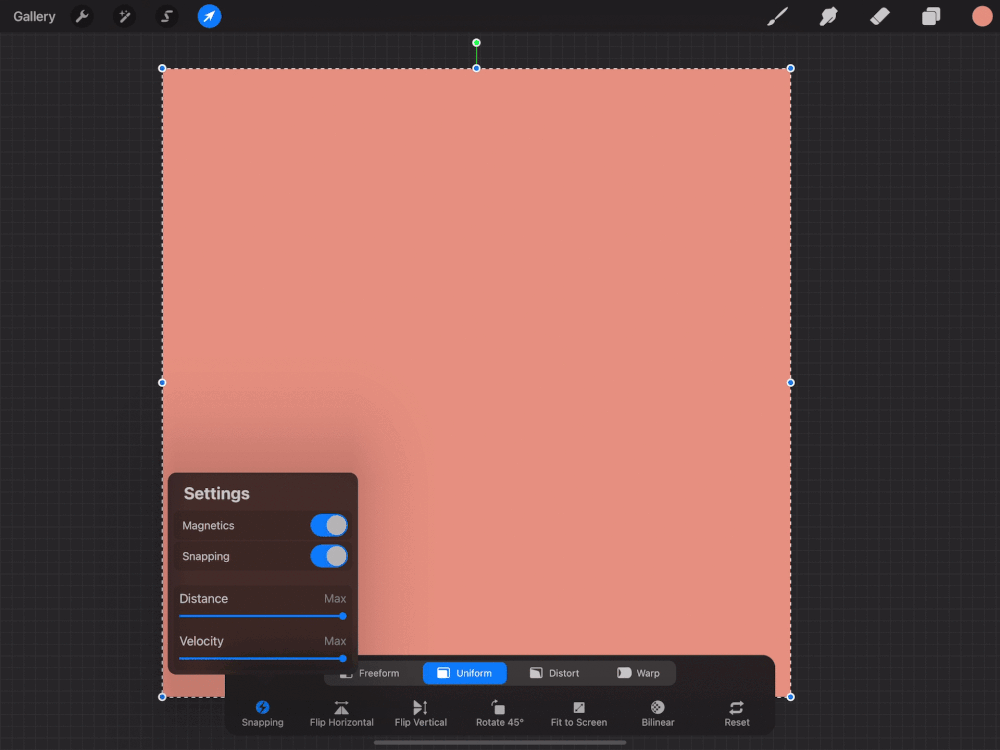1000x750 pixels.
Task: Rotate the selection by 45 degrees
Action: point(499,712)
